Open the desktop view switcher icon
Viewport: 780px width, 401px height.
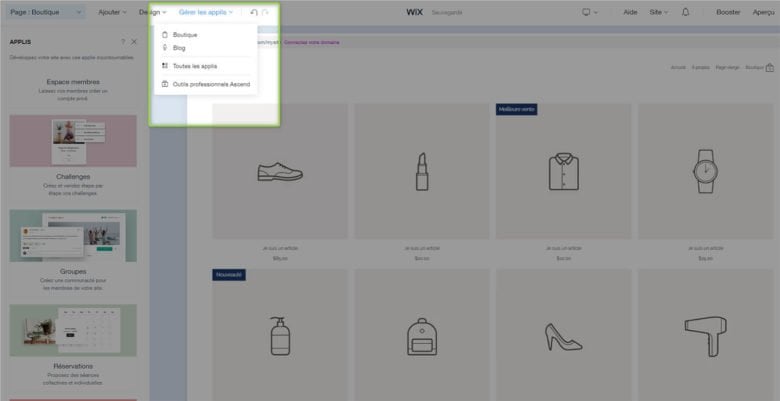click(586, 12)
